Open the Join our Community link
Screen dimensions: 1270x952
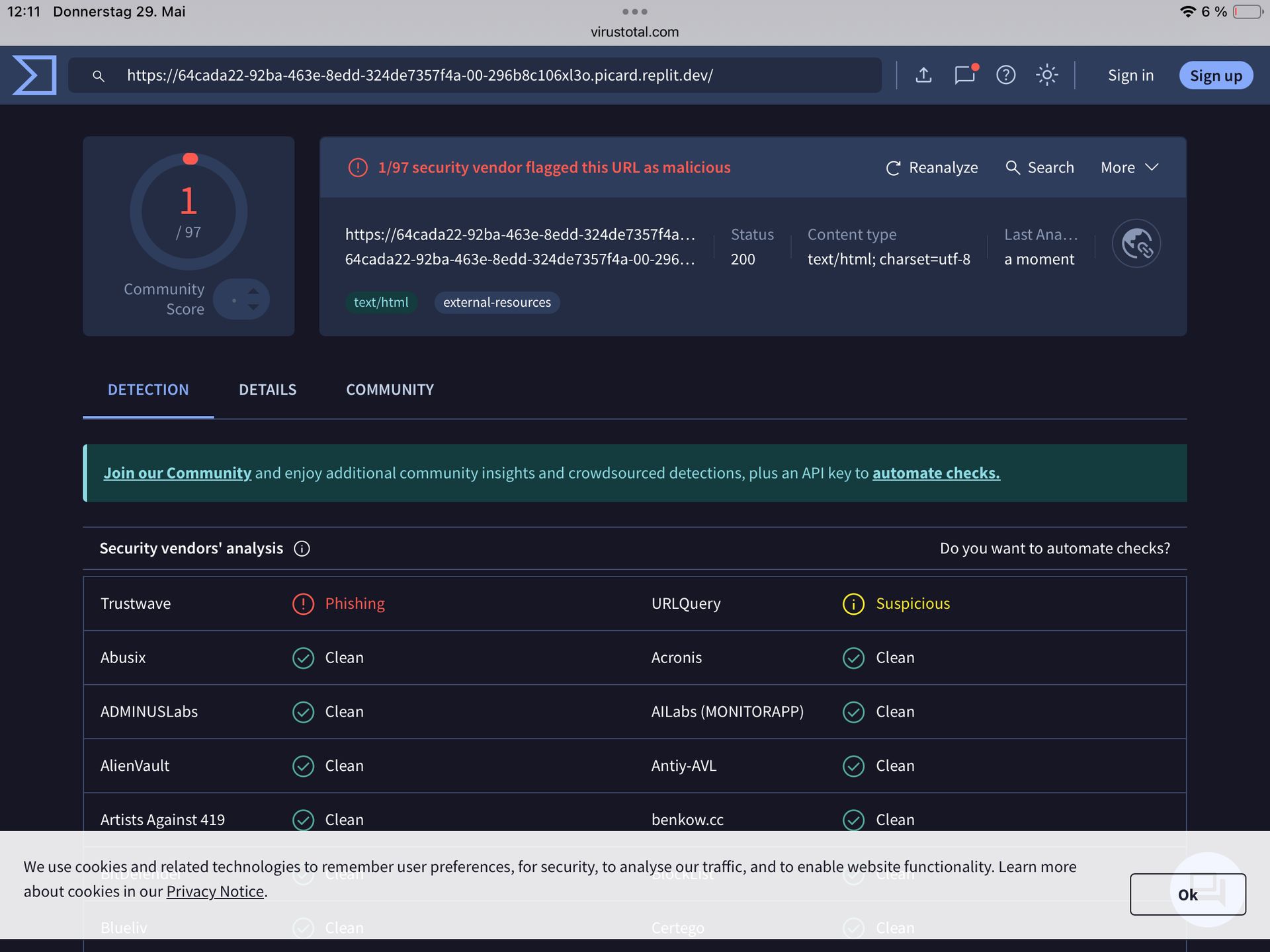177,473
